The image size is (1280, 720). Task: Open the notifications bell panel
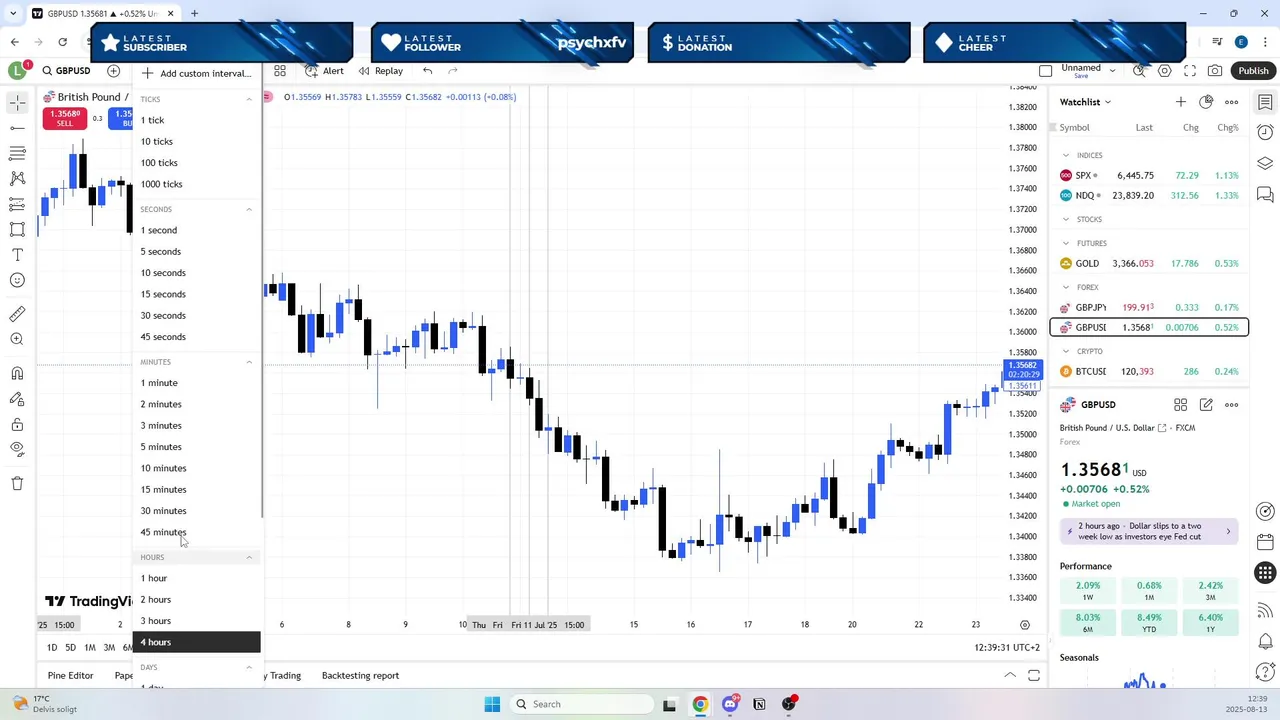click(1265, 641)
